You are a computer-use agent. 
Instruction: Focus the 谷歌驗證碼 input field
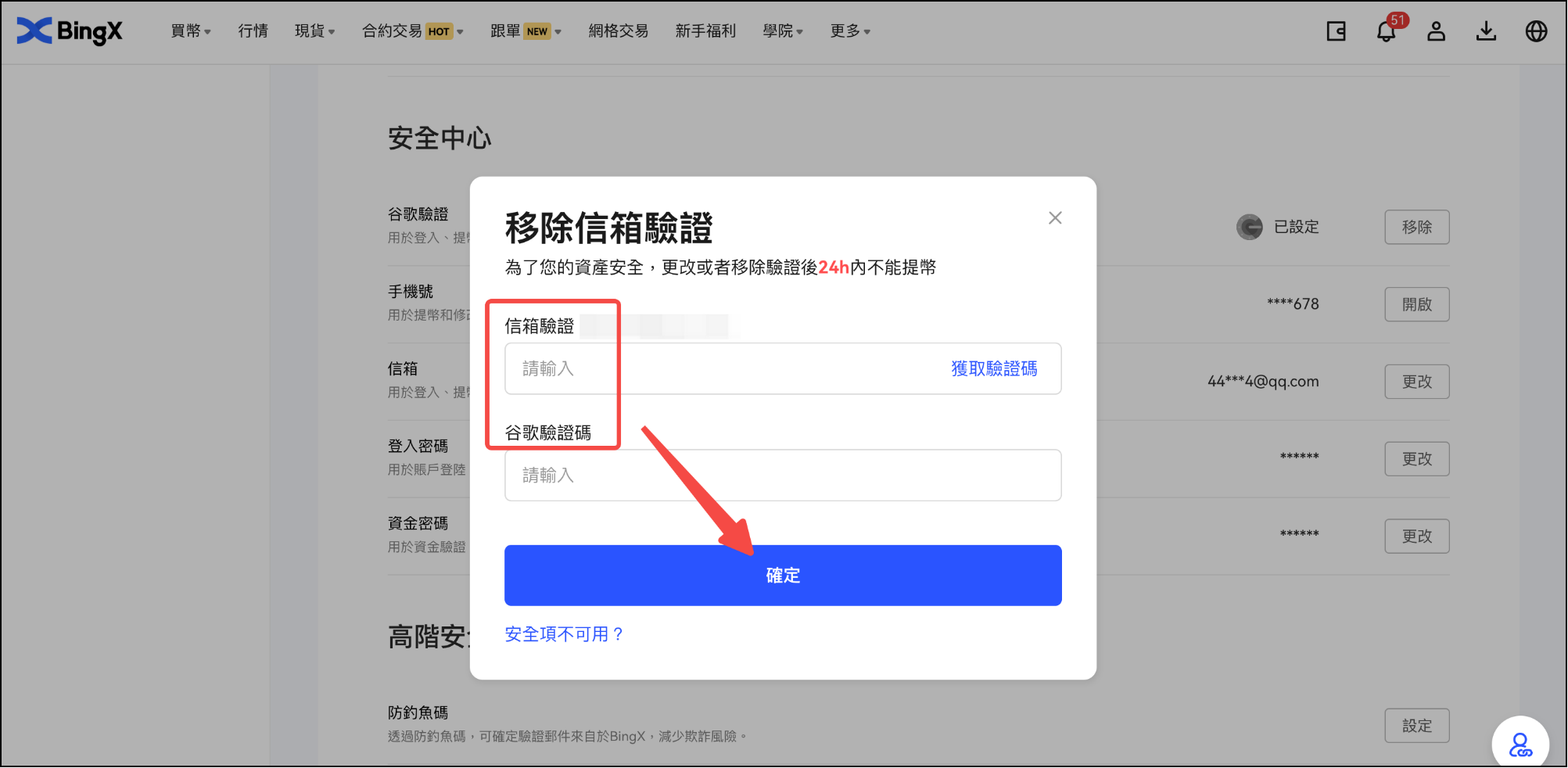tap(782, 476)
